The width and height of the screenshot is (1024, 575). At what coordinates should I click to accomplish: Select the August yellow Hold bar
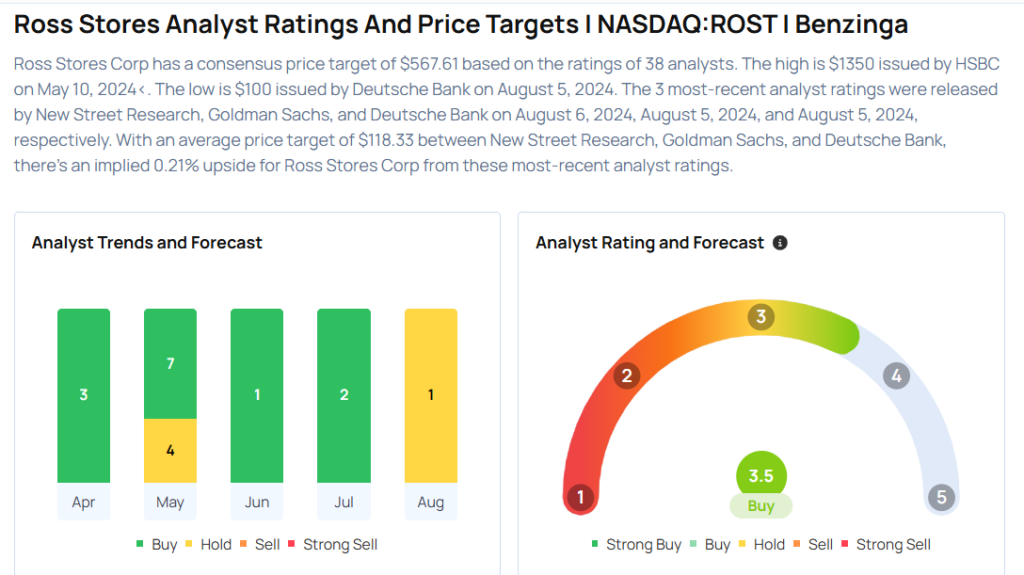pyautogui.click(x=431, y=395)
